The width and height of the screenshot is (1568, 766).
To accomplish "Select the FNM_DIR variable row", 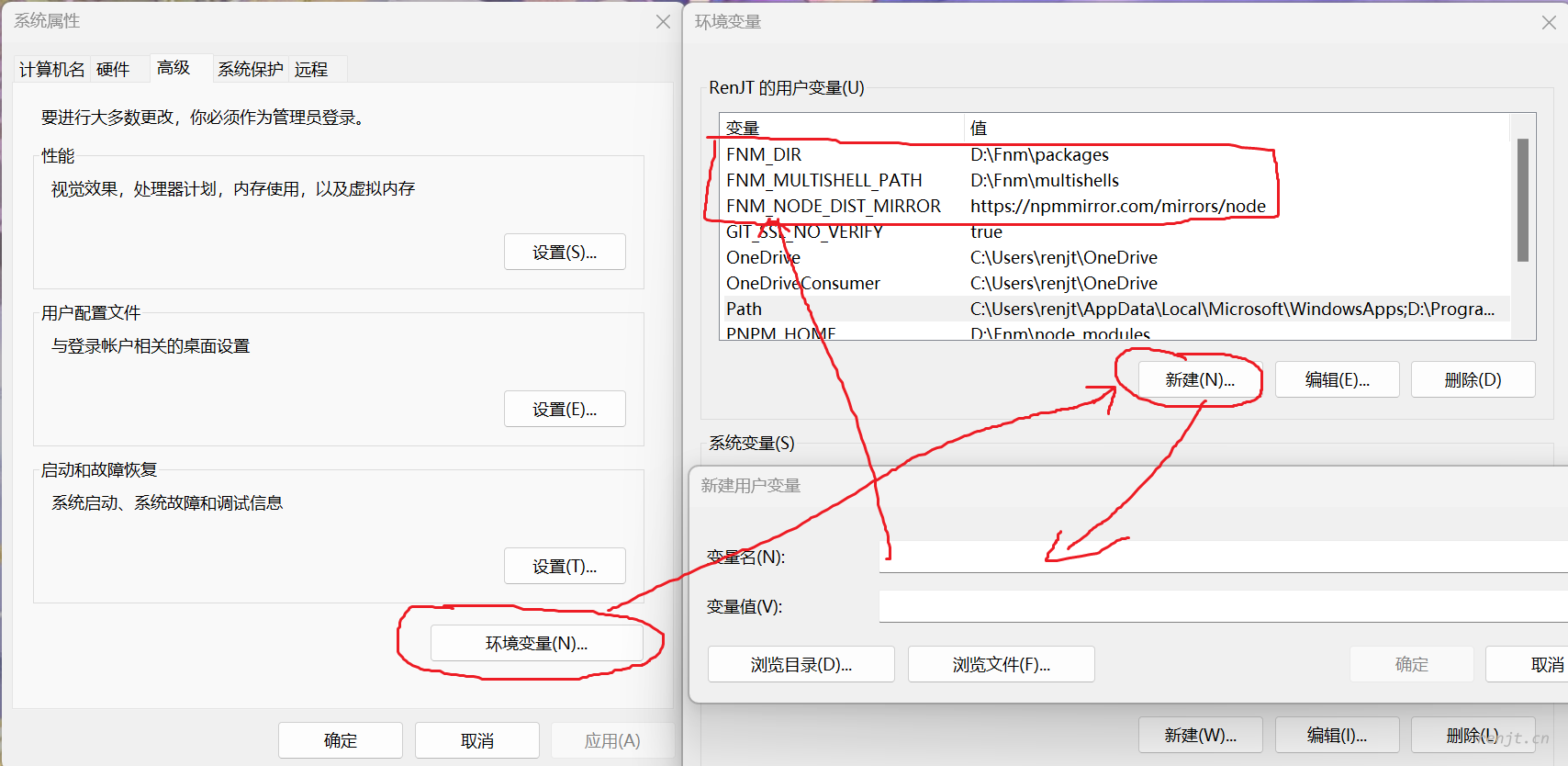I will point(1114,154).
